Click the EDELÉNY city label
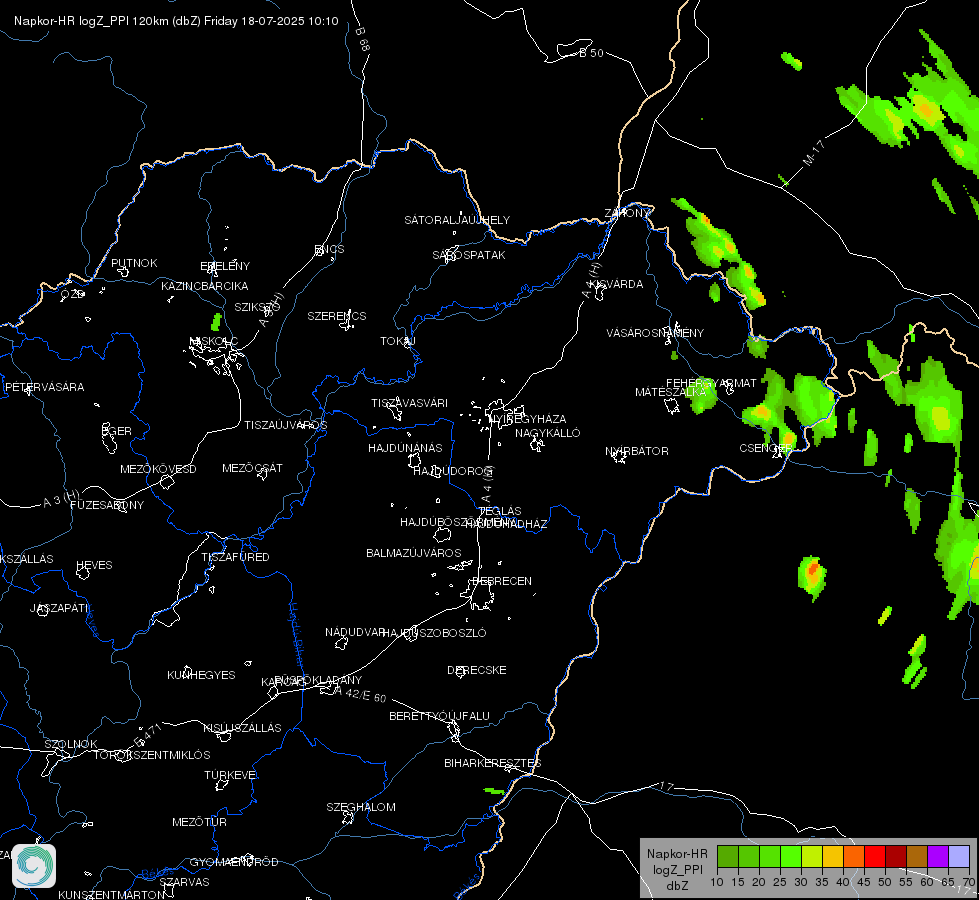 point(225,266)
